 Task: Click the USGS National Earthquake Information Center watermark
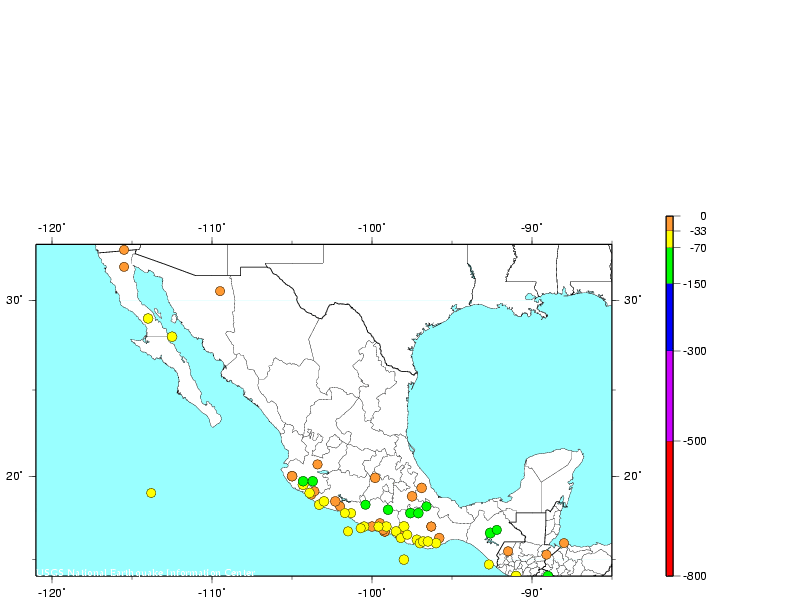coord(147,573)
